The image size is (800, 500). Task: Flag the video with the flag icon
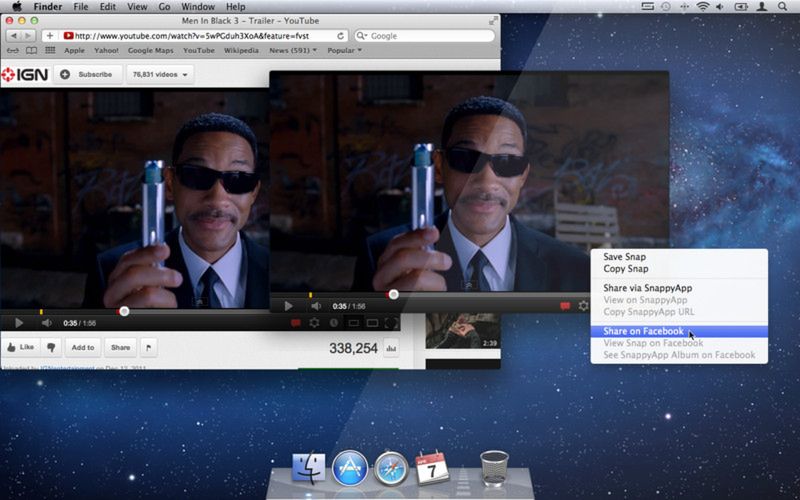click(149, 347)
